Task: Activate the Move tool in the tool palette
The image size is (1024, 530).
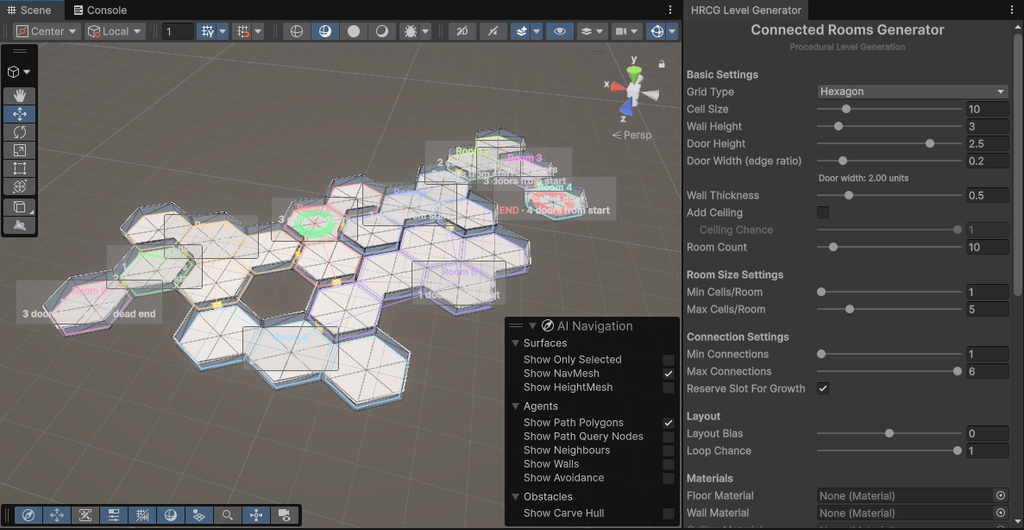Action: coord(20,114)
